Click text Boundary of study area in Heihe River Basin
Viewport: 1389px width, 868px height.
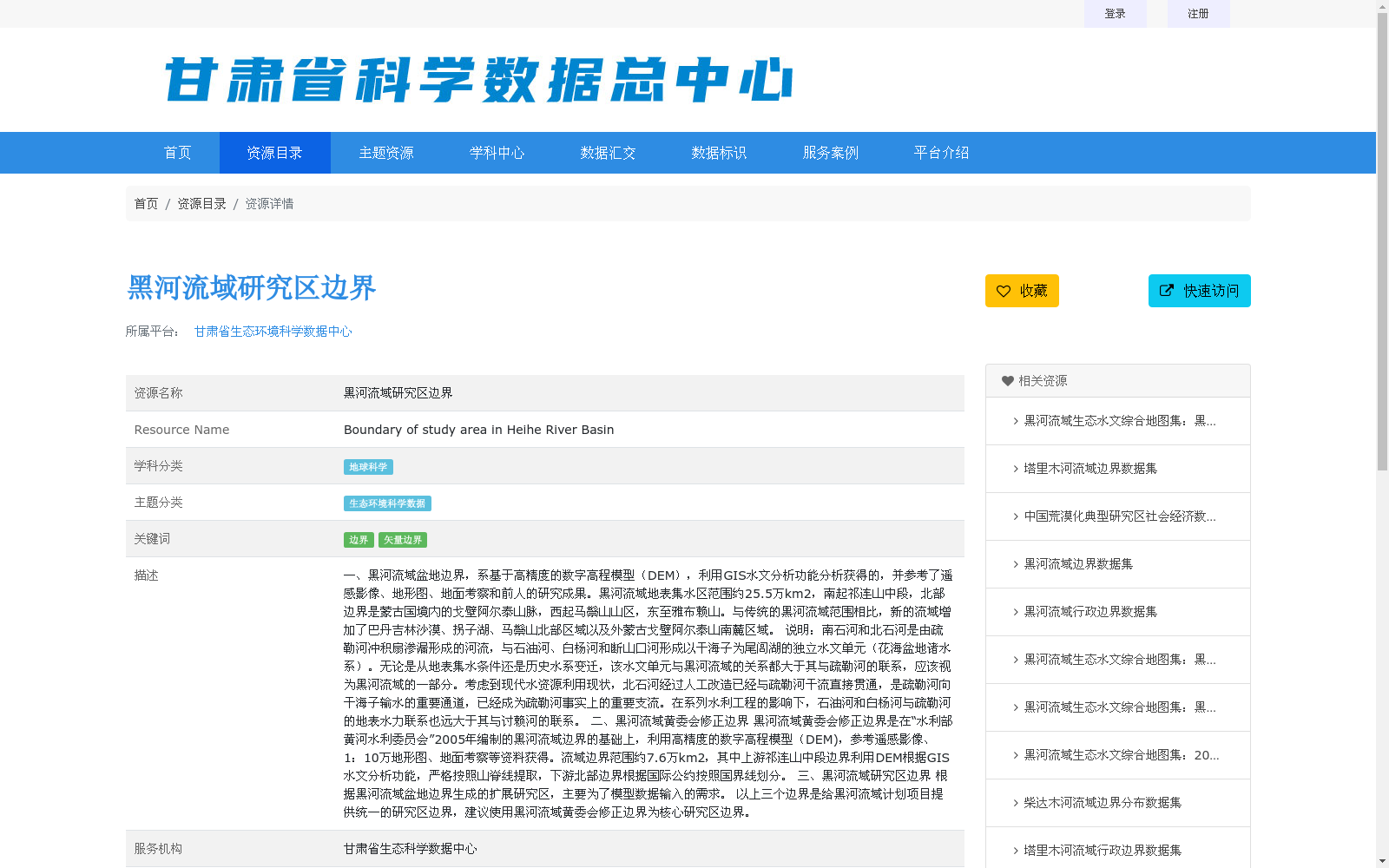478,430
